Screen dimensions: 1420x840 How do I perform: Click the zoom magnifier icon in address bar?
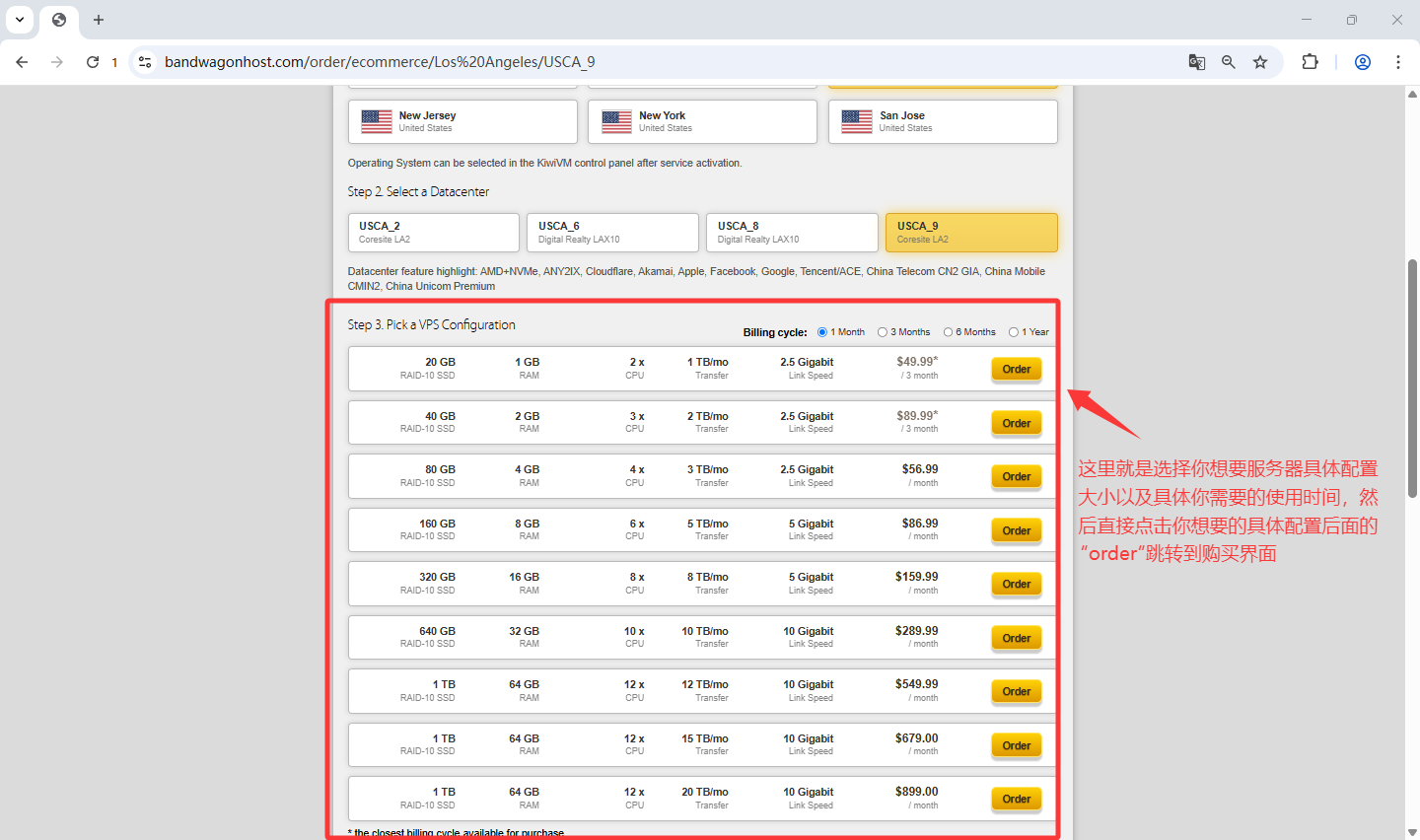(1228, 62)
